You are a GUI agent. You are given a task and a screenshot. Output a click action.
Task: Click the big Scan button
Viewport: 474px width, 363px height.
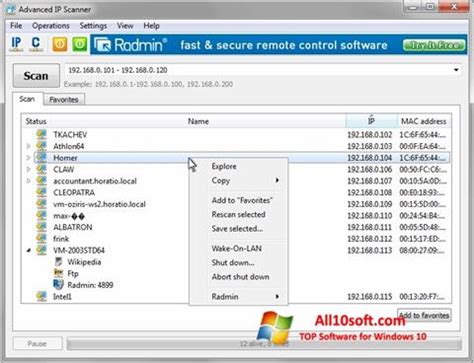pyautogui.click(x=36, y=76)
